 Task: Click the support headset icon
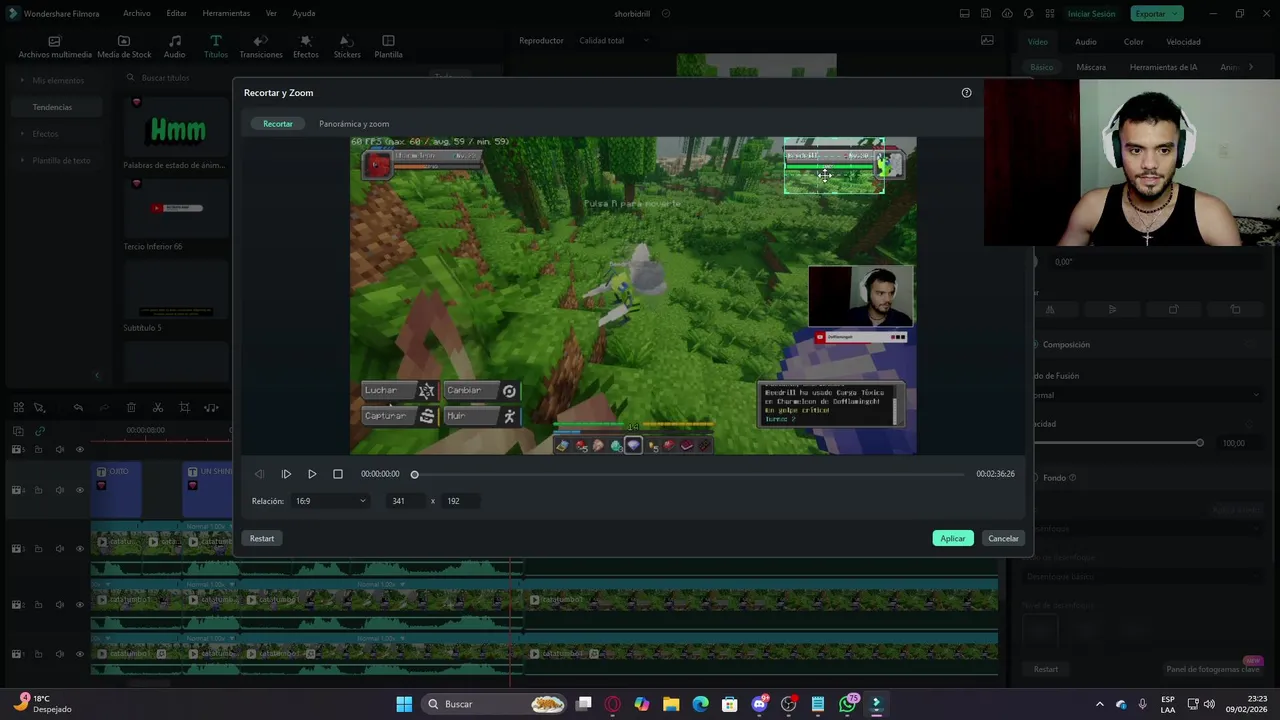(1029, 14)
